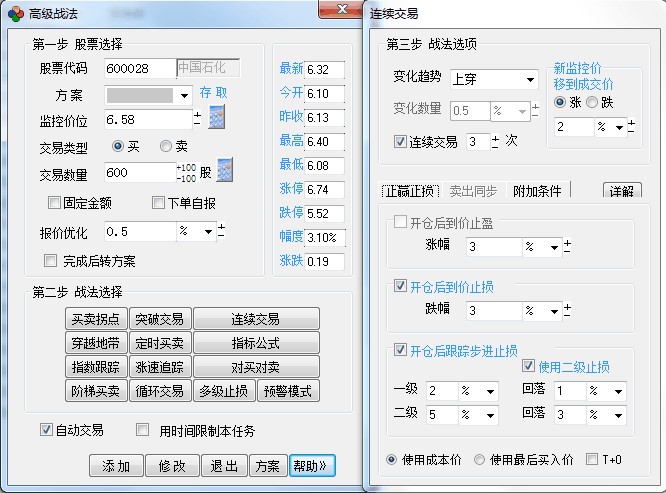Click the 取 load scheme link
Screen dimensions: 666x493
pyautogui.click(x=221, y=93)
